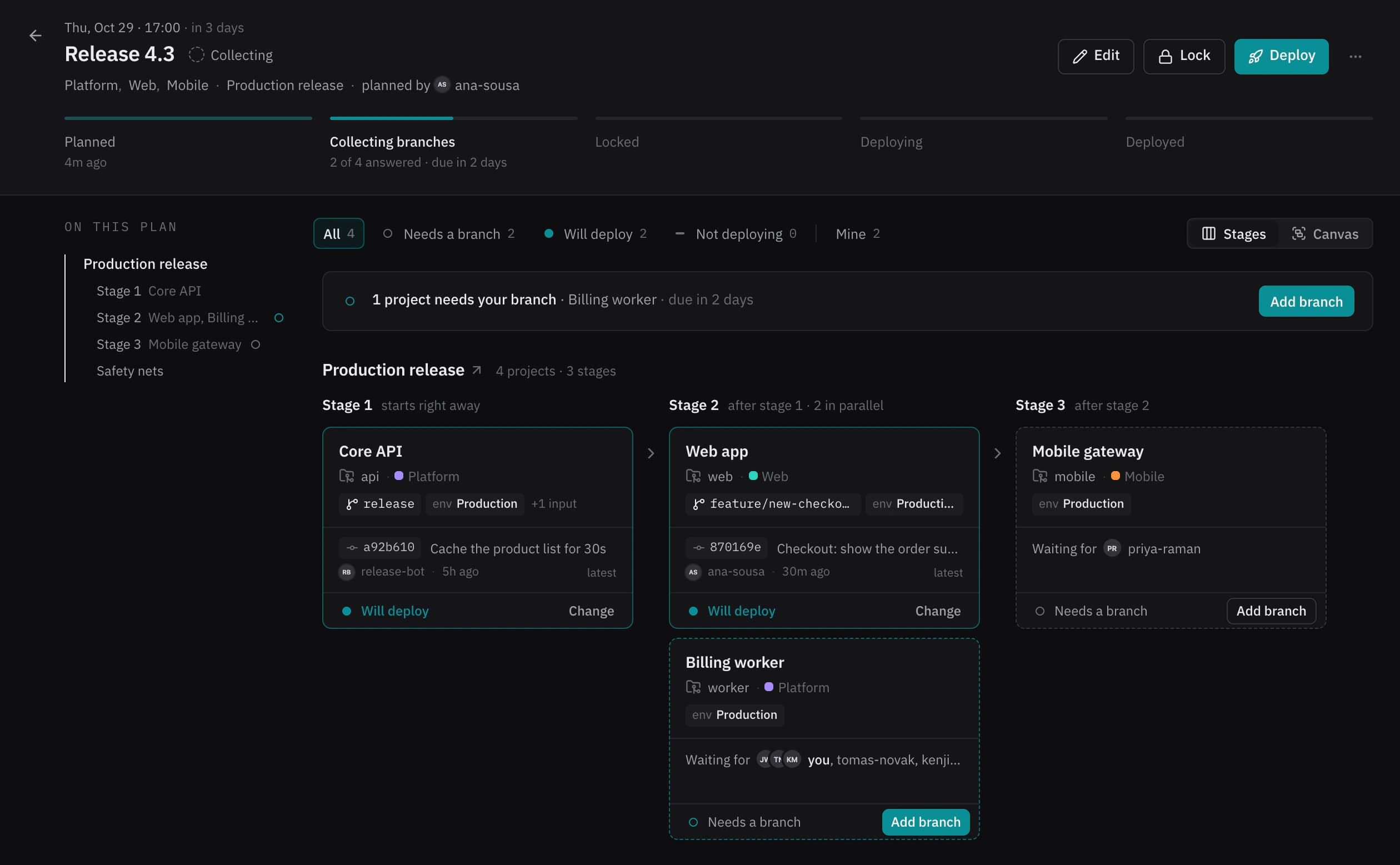The width and height of the screenshot is (1400, 865).
Task: Click the chevron between Stage 1 and Stage 2
Action: [x=651, y=453]
